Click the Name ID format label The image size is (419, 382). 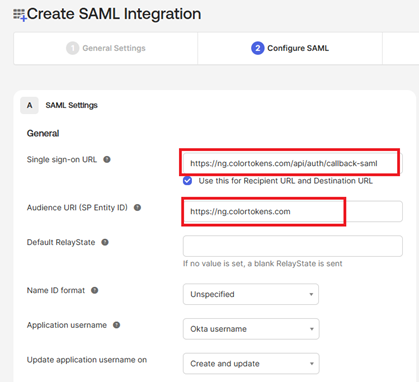pos(56,290)
